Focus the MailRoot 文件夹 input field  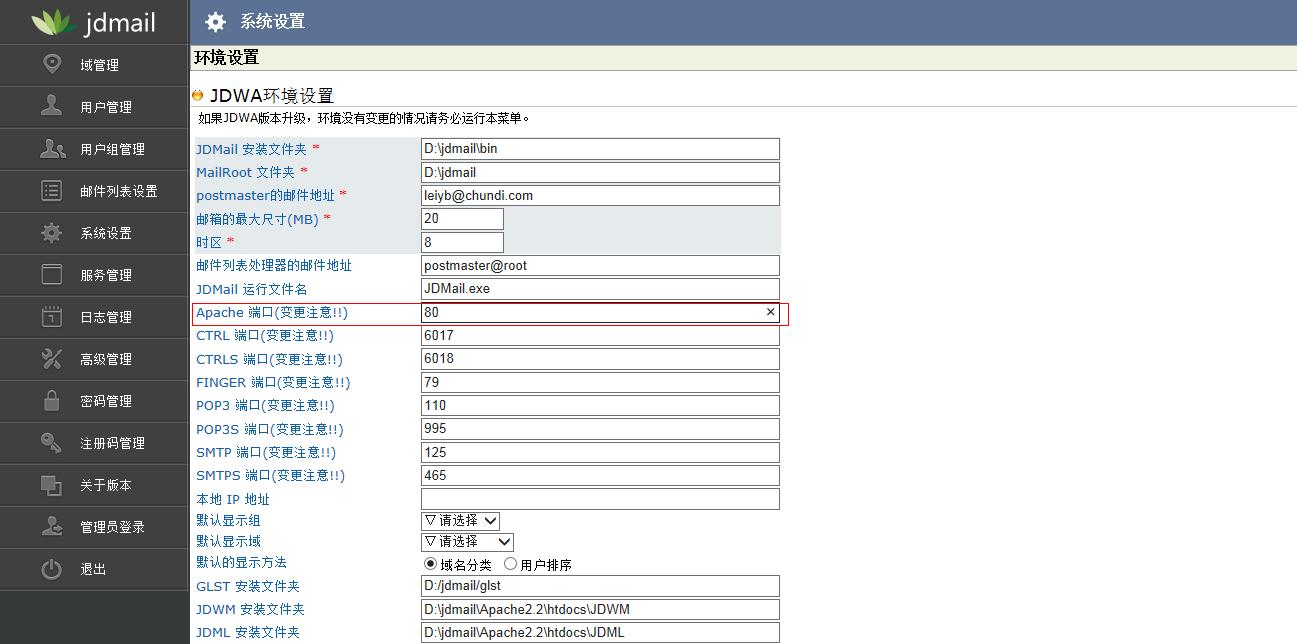pyautogui.click(x=600, y=172)
